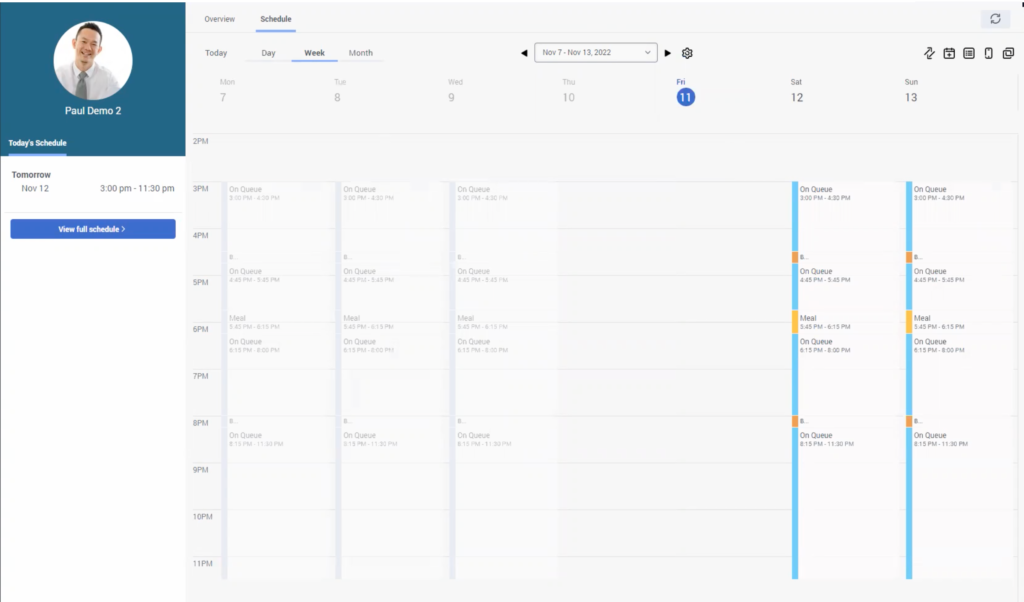
Task: Open Saturday's 3:00 PM On Queue block
Action: coord(846,216)
